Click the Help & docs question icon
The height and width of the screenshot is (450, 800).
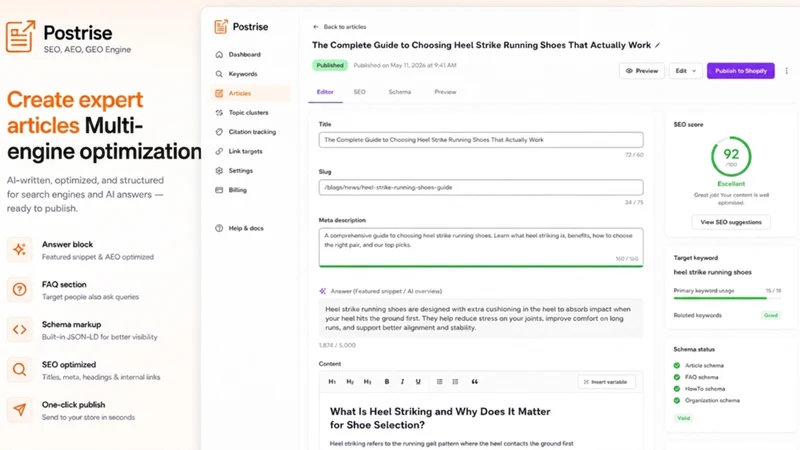click(219, 229)
